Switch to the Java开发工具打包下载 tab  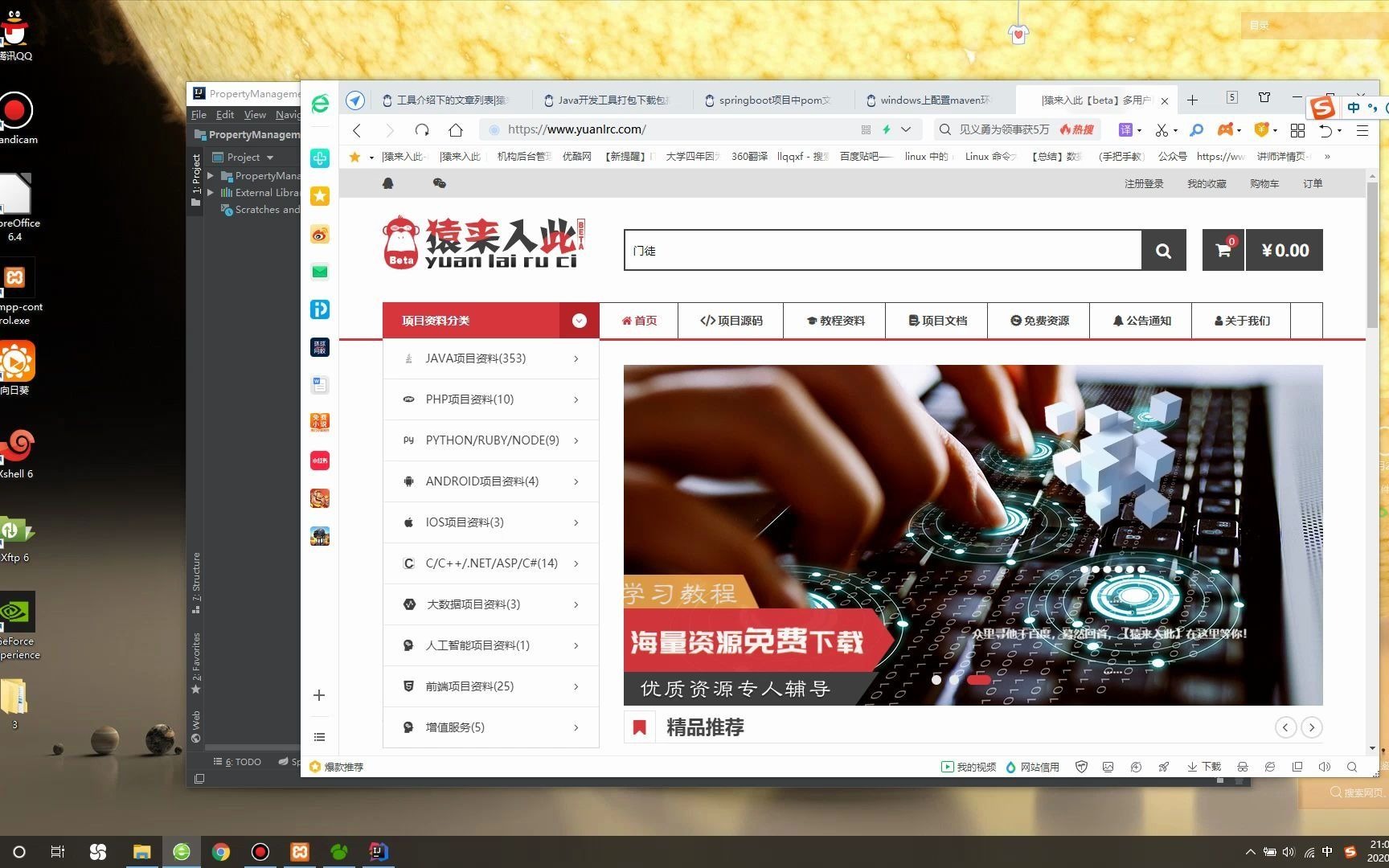tap(607, 100)
